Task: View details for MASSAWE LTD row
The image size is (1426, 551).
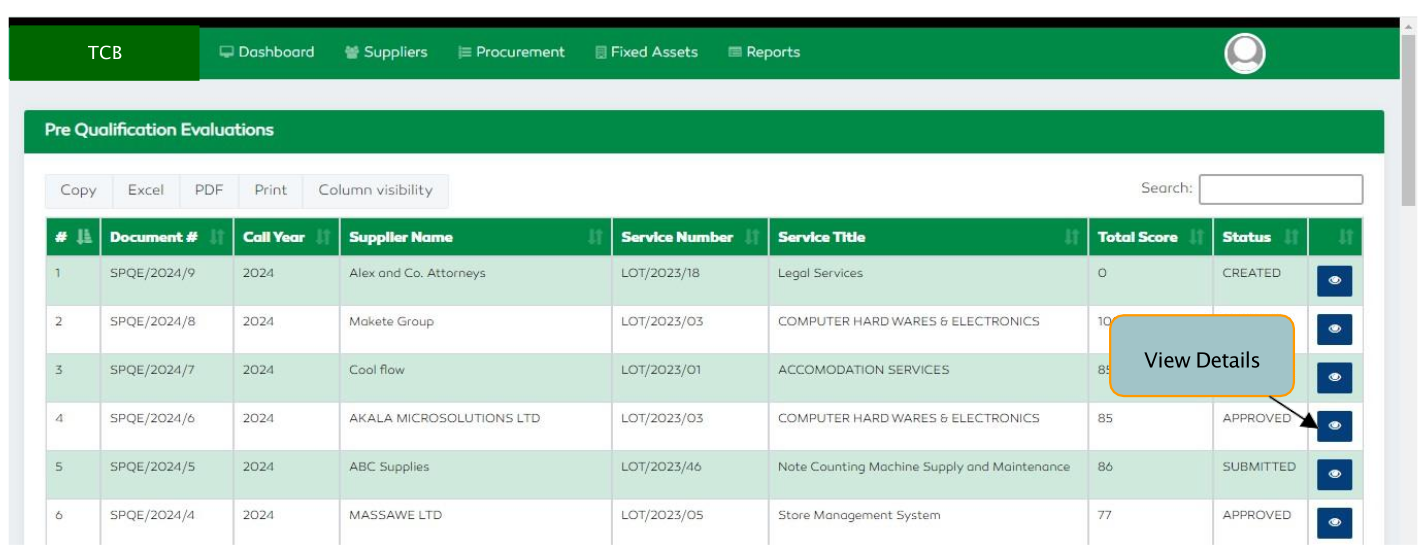Action: pyautogui.click(x=1334, y=522)
